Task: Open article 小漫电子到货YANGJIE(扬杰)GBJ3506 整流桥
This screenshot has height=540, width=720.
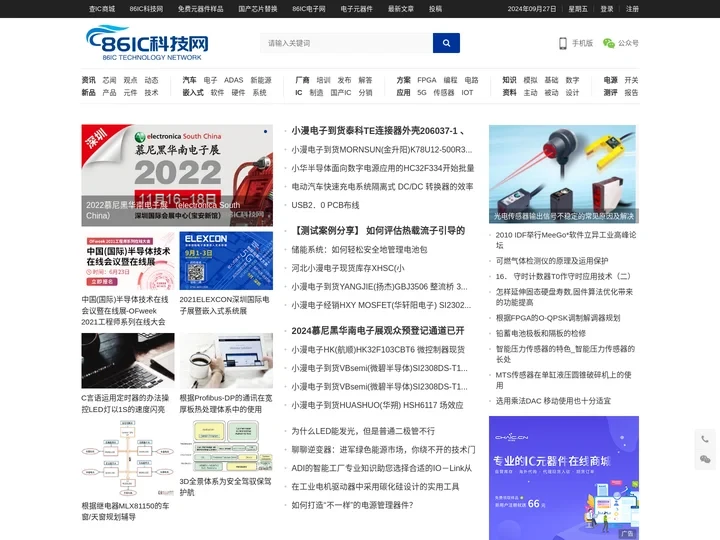Action: 379,287
